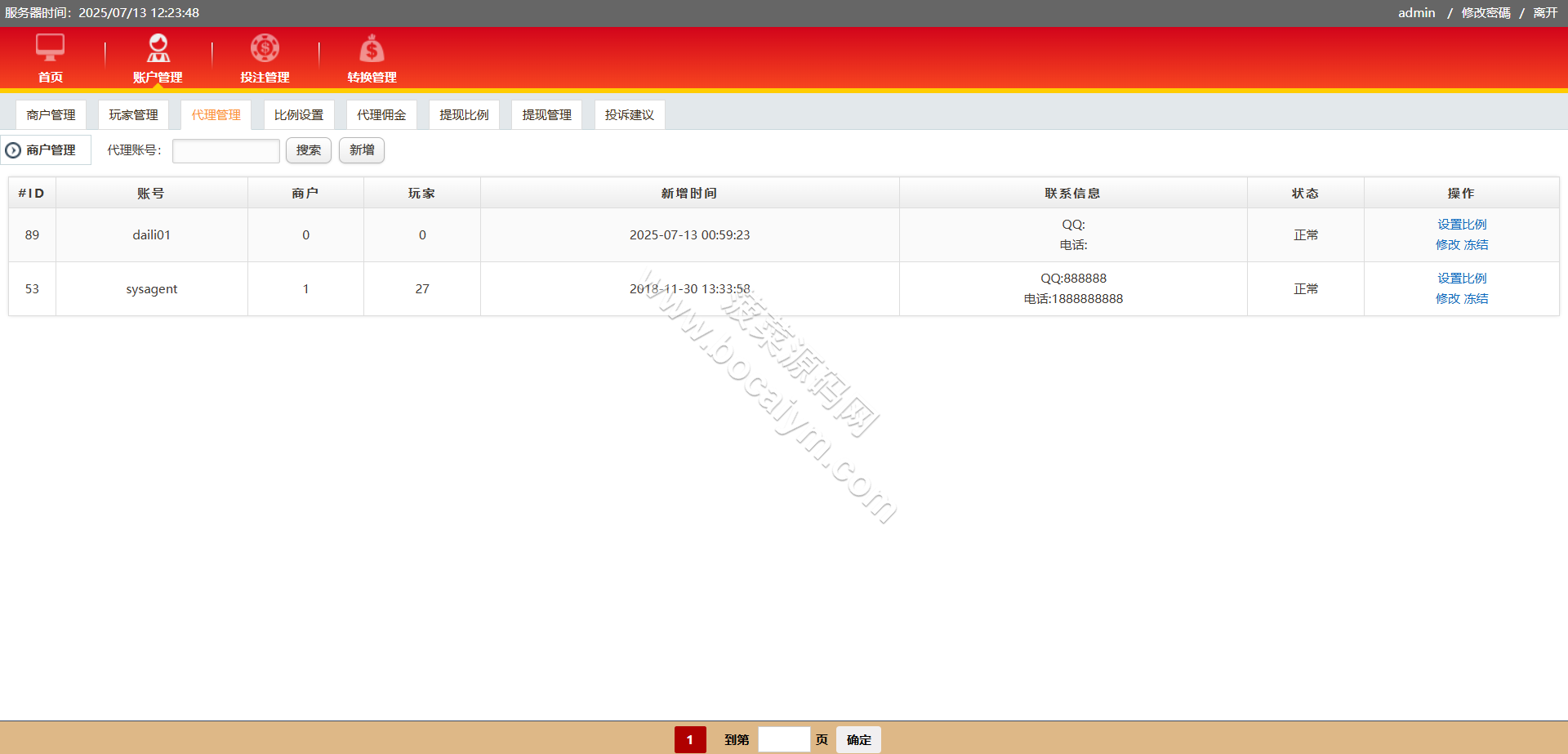
Task: Click 修改 for sysagent
Action: [x=1447, y=299]
